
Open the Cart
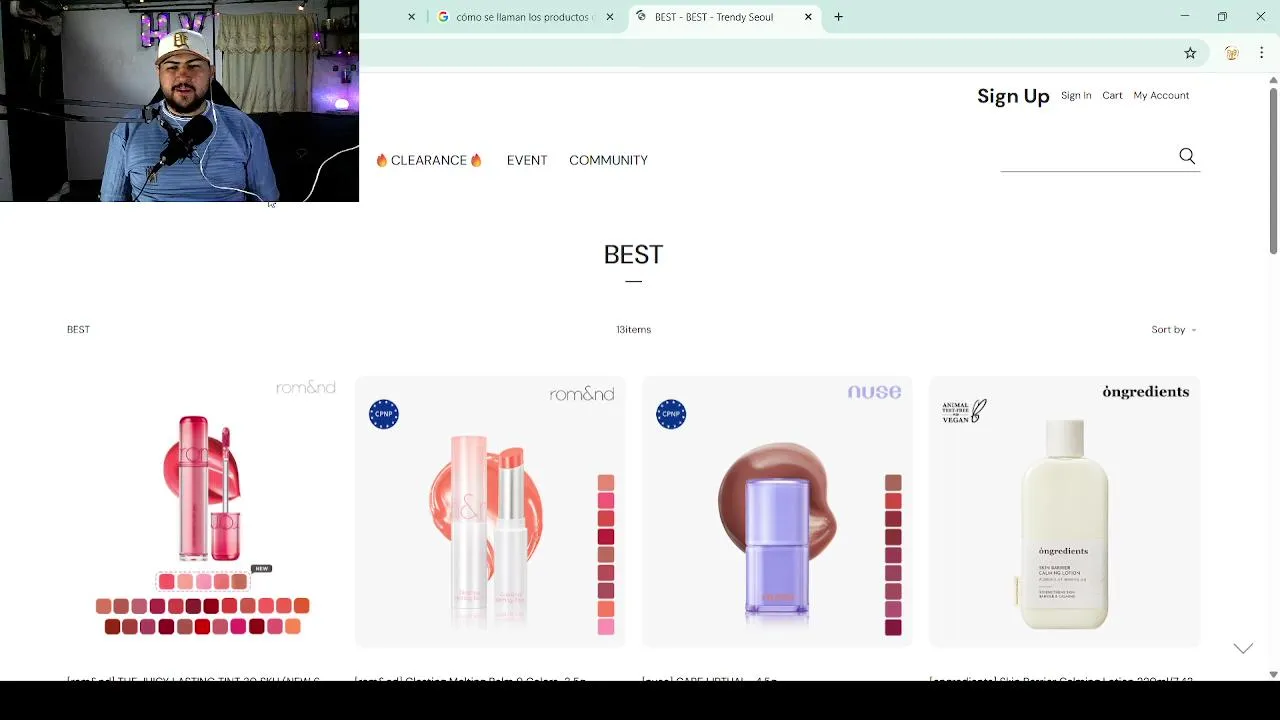click(1112, 96)
